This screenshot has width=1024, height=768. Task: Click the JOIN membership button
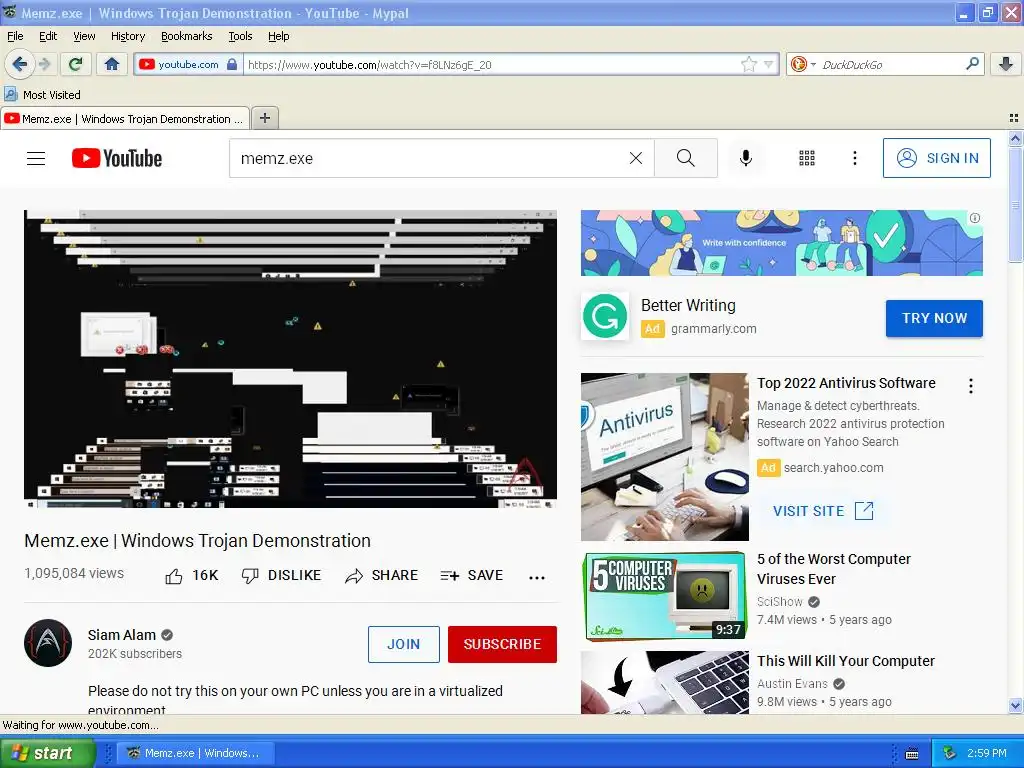coord(404,644)
